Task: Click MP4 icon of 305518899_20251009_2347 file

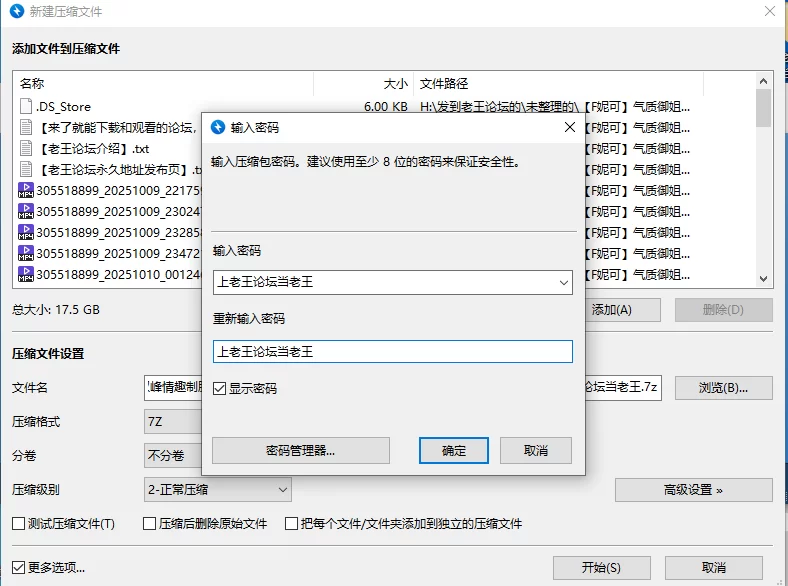Action: pyautogui.click(x=26, y=253)
